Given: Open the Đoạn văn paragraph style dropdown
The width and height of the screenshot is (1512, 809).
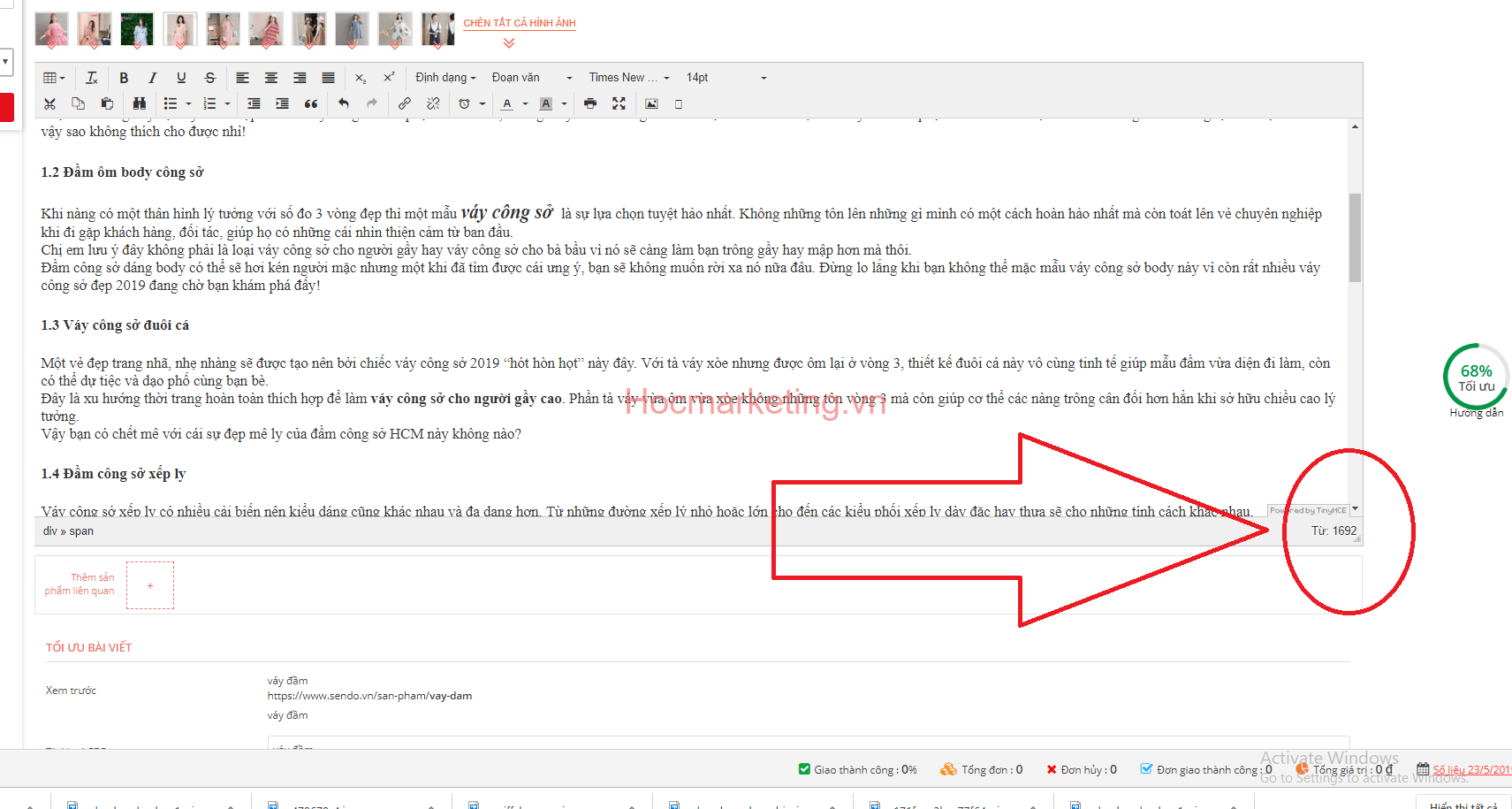Looking at the screenshot, I should (x=531, y=78).
